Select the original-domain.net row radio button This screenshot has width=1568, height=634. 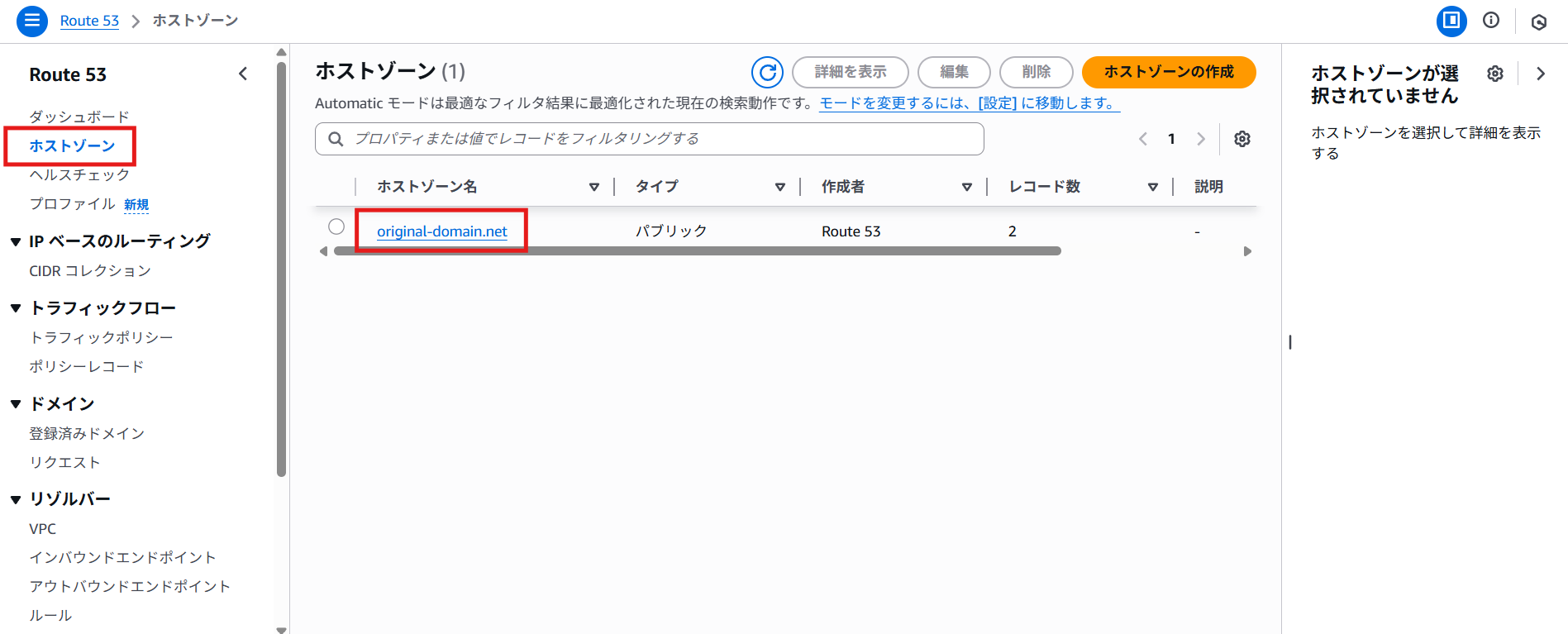click(x=336, y=226)
